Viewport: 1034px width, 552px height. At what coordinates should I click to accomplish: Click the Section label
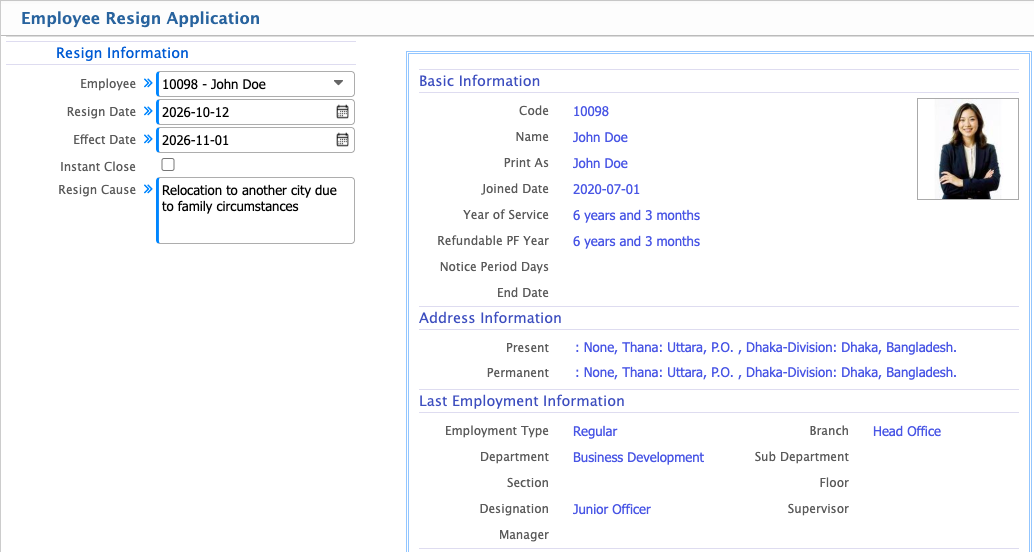pos(528,483)
